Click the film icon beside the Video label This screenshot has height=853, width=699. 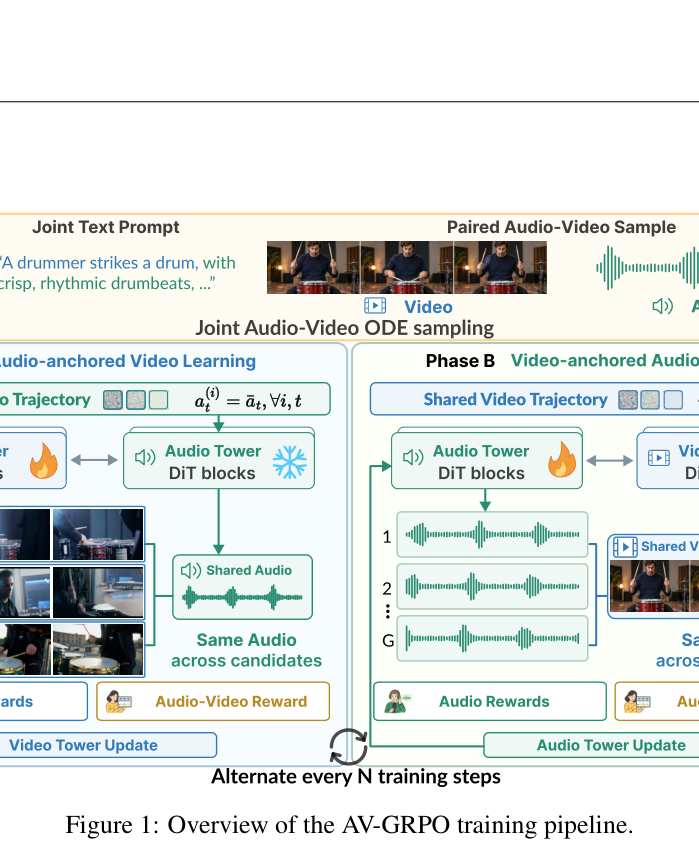coord(375,306)
